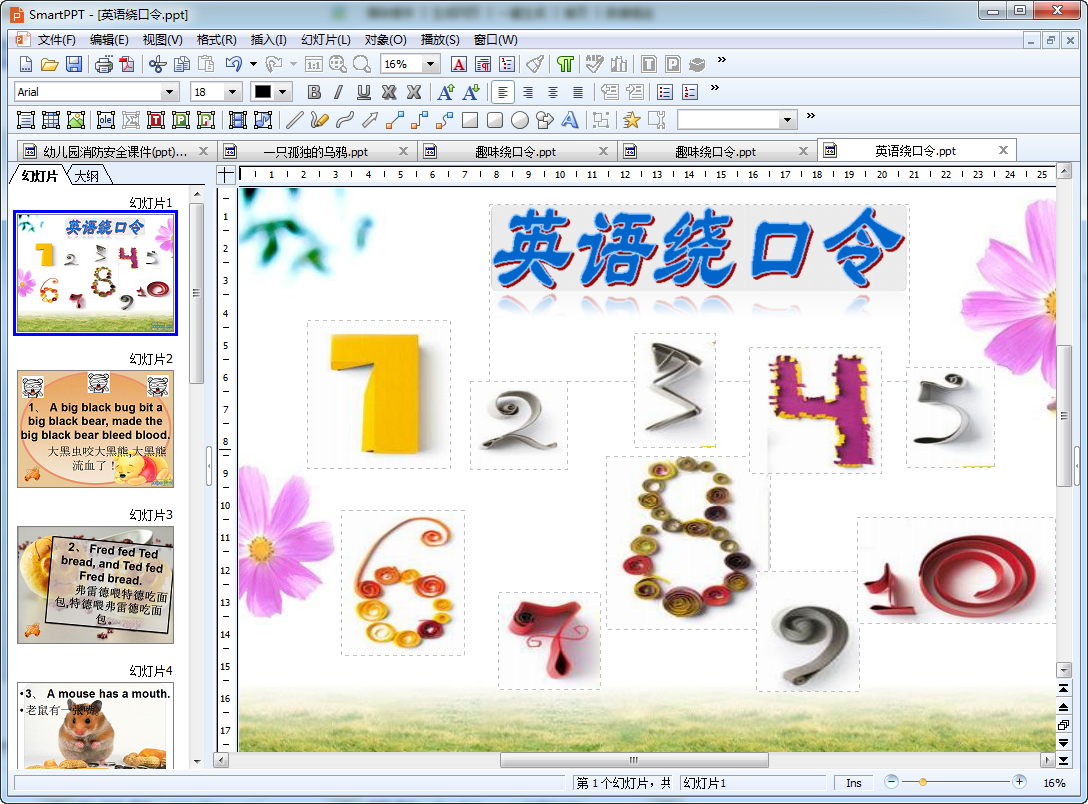The width and height of the screenshot is (1088, 804).
Task: Select the Rectangle shape tool
Action: [x=470, y=120]
